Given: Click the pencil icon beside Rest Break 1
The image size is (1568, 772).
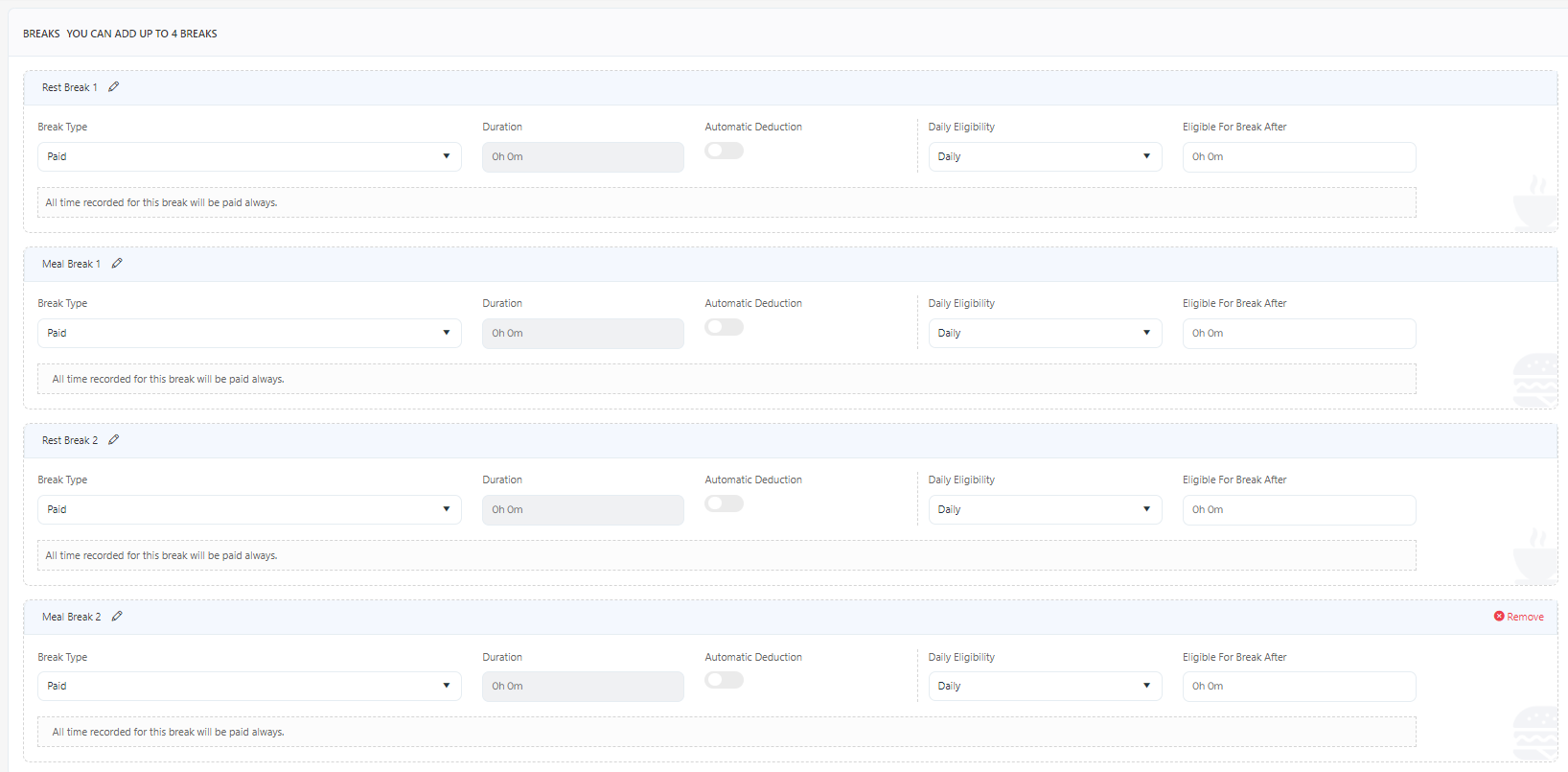Looking at the screenshot, I should point(114,87).
